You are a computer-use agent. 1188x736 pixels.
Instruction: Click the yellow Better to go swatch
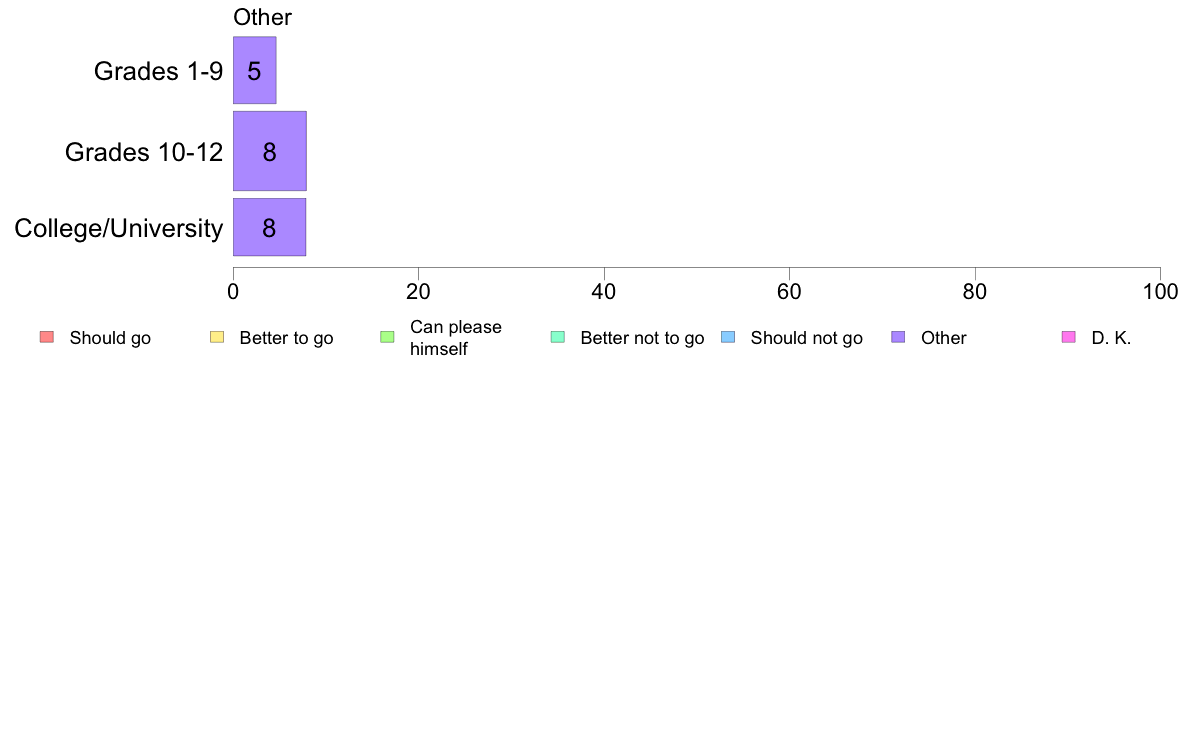pyautogui.click(x=217, y=337)
